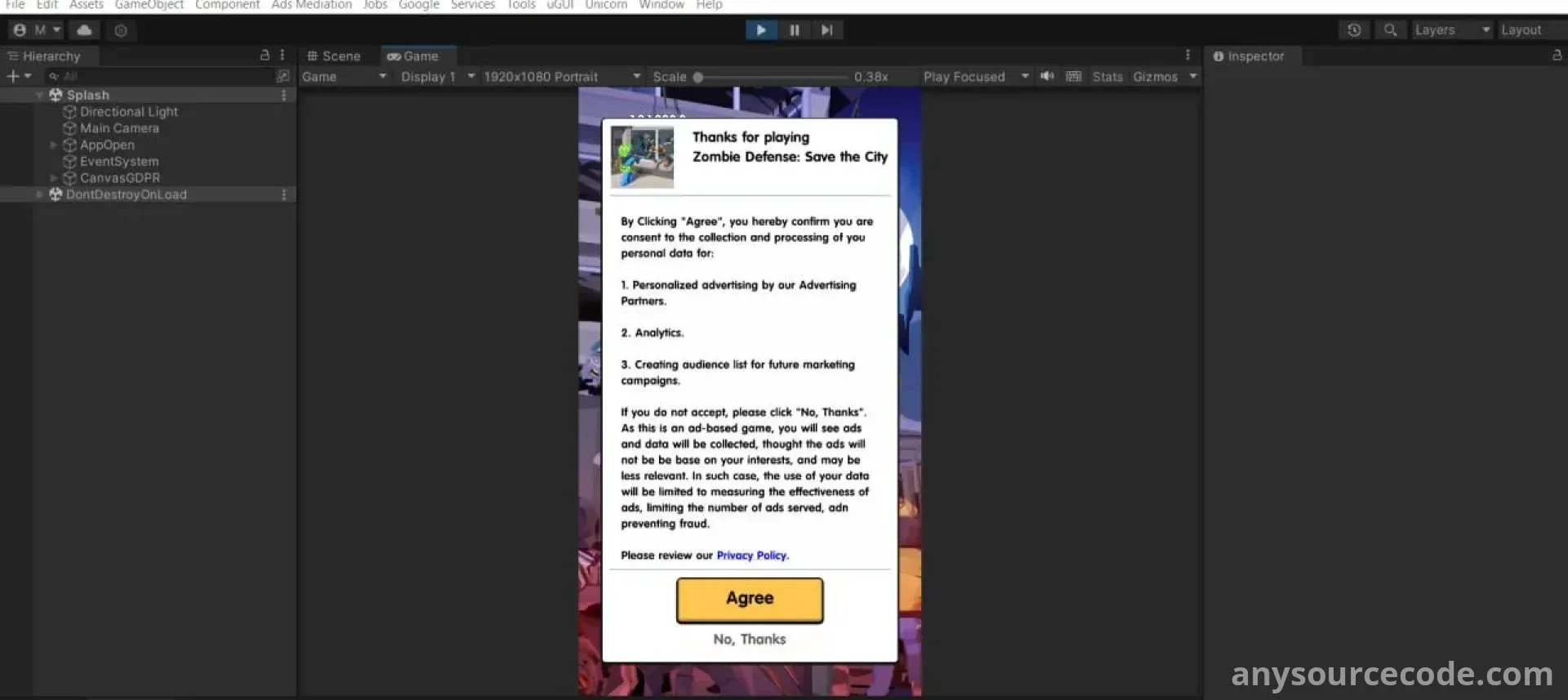
Task: Open the Undo History clock icon
Action: tap(1354, 30)
